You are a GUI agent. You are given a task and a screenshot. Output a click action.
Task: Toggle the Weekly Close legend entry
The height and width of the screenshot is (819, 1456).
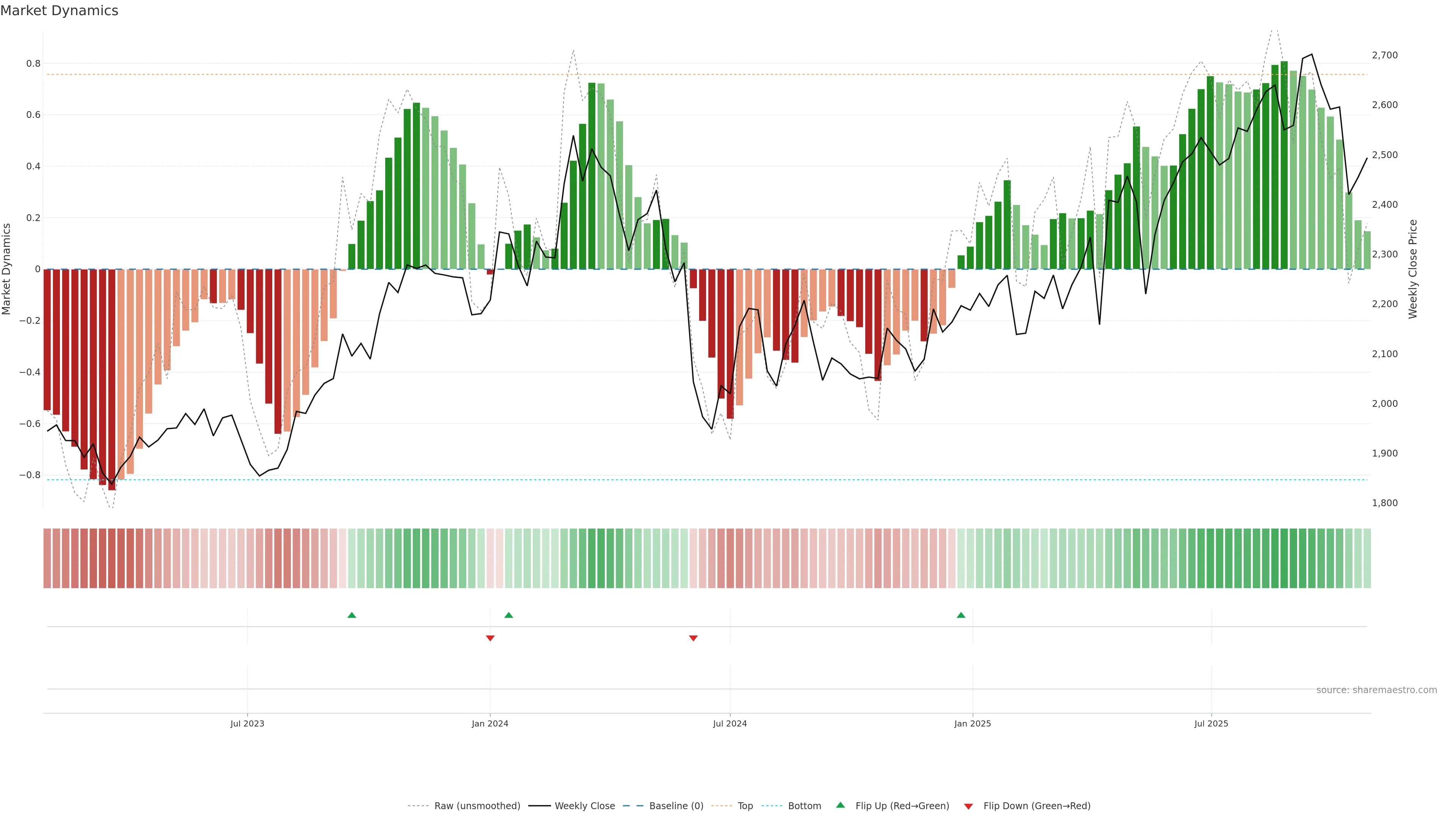(584, 806)
